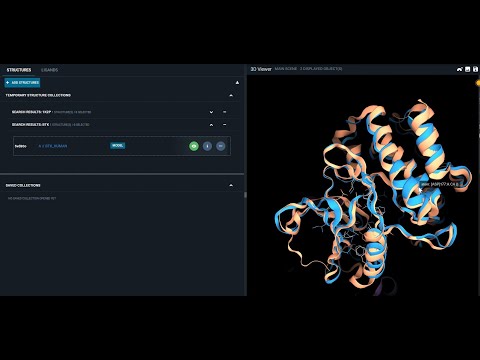Click the Add Structures button

(22, 83)
